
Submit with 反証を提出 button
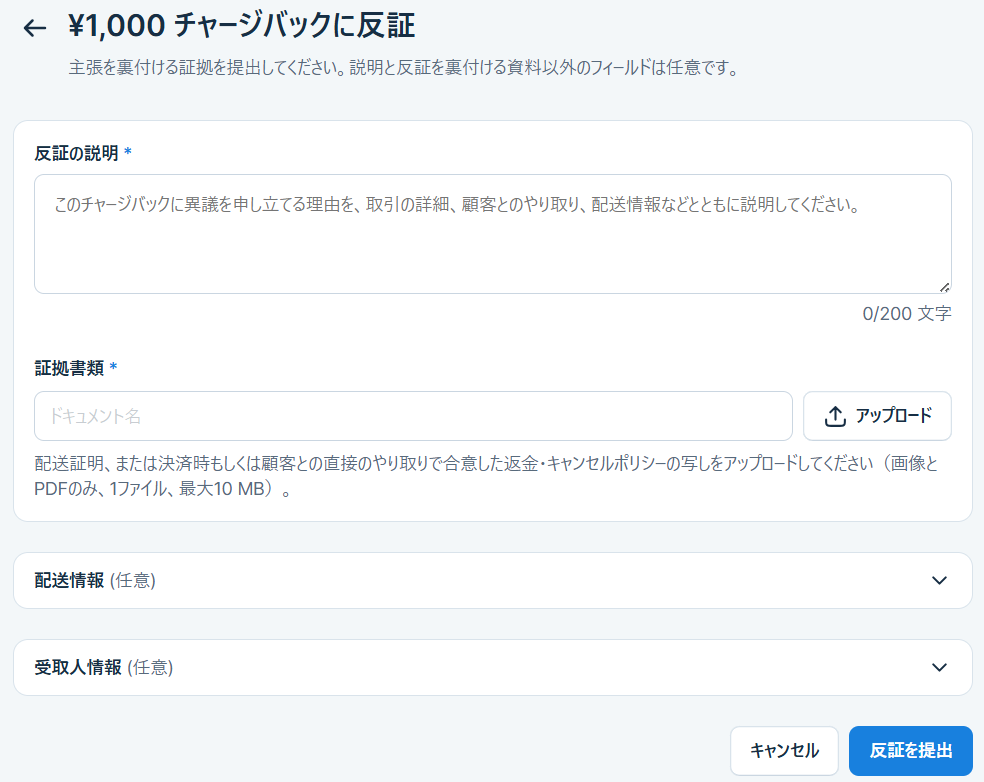coord(911,751)
